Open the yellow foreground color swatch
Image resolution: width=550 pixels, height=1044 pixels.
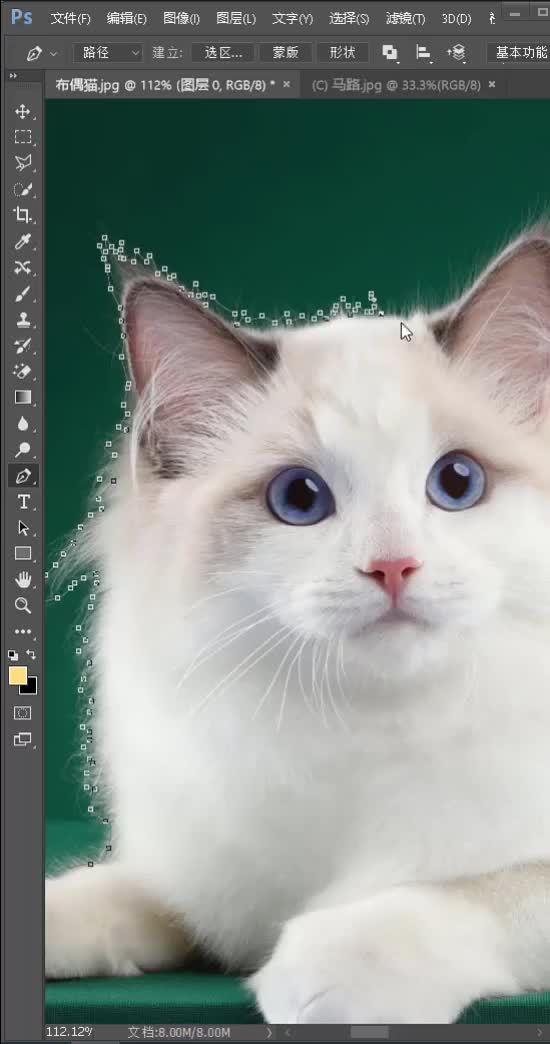(18, 675)
